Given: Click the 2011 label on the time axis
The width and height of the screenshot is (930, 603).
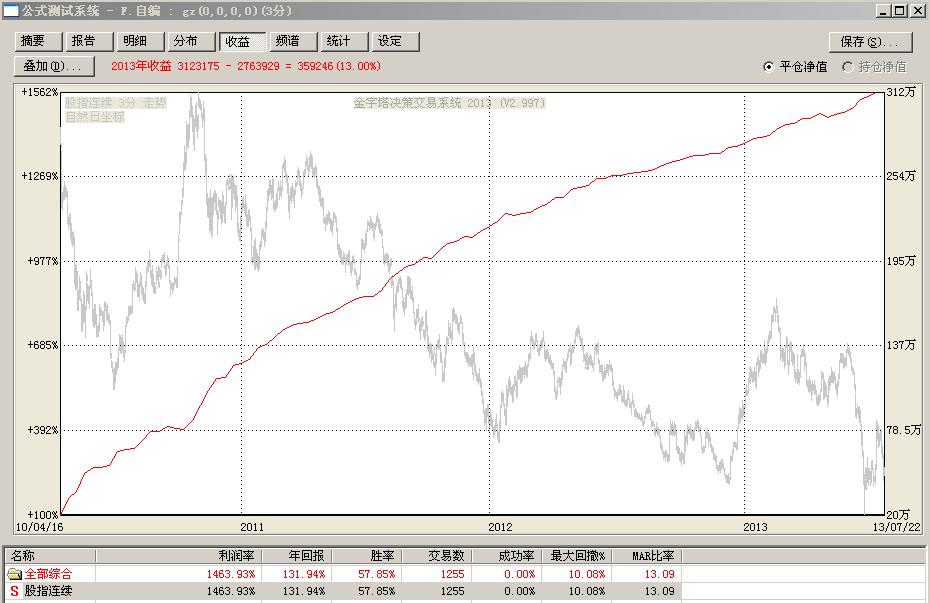Looking at the screenshot, I should (x=252, y=527).
